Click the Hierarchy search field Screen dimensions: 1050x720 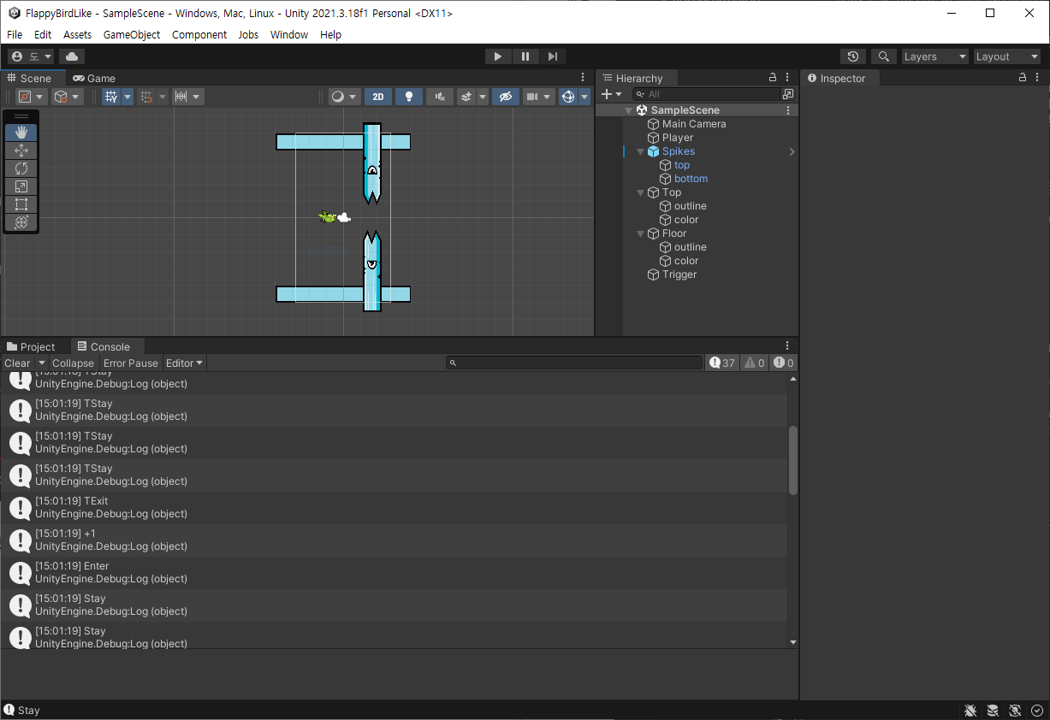click(x=706, y=94)
